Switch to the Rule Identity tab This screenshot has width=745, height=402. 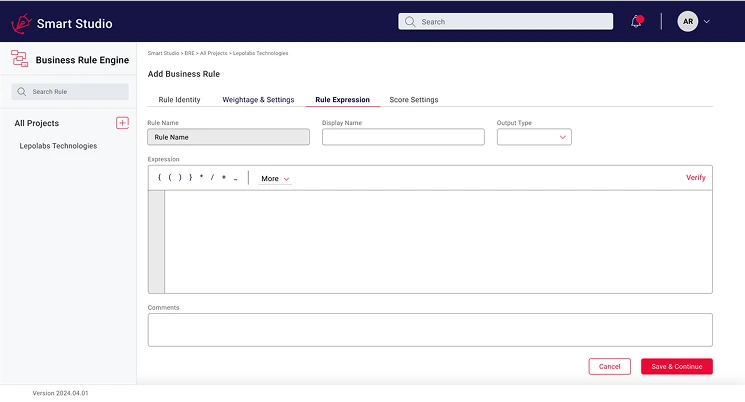tap(180, 100)
